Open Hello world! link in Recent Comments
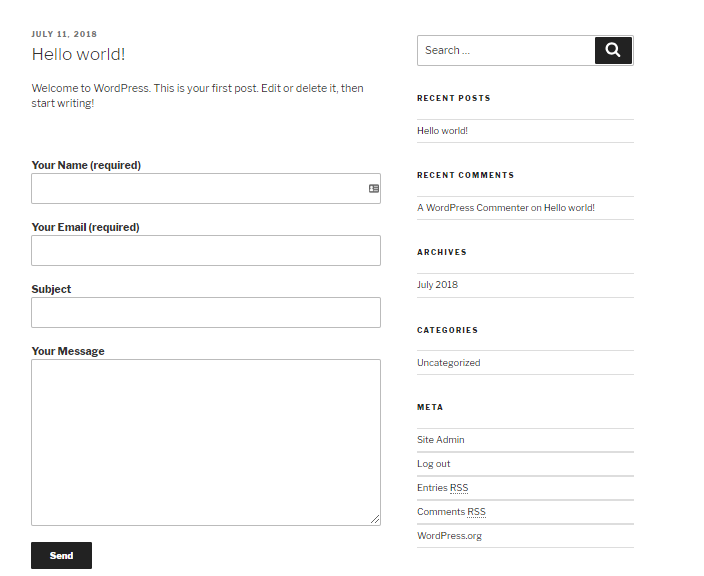This screenshot has height=576, width=704. (x=569, y=208)
